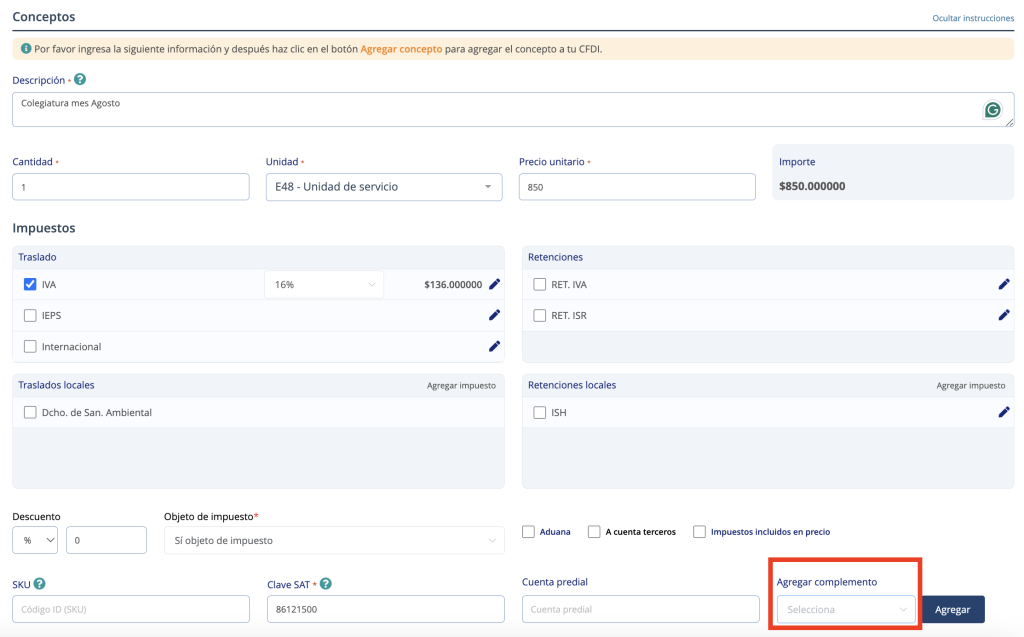Click the Ocultar instrucciones link
This screenshot has height=637, width=1024.
coord(972,19)
